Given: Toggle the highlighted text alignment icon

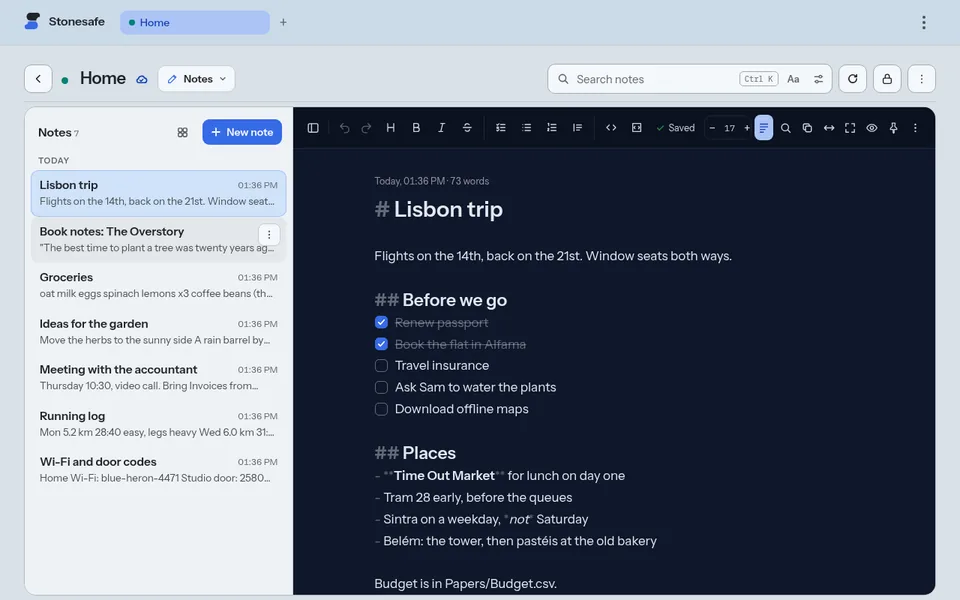Looking at the screenshot, I should click(763, 128).
